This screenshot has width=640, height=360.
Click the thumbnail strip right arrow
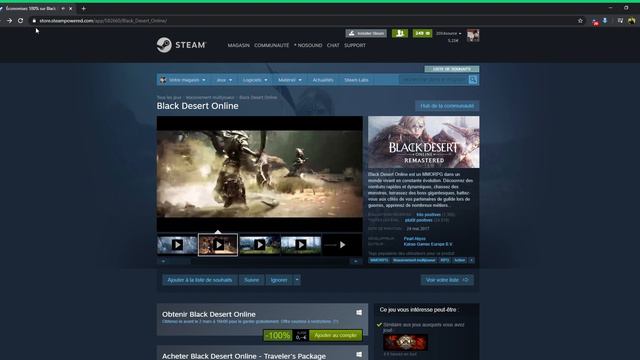tap(356, 261)
